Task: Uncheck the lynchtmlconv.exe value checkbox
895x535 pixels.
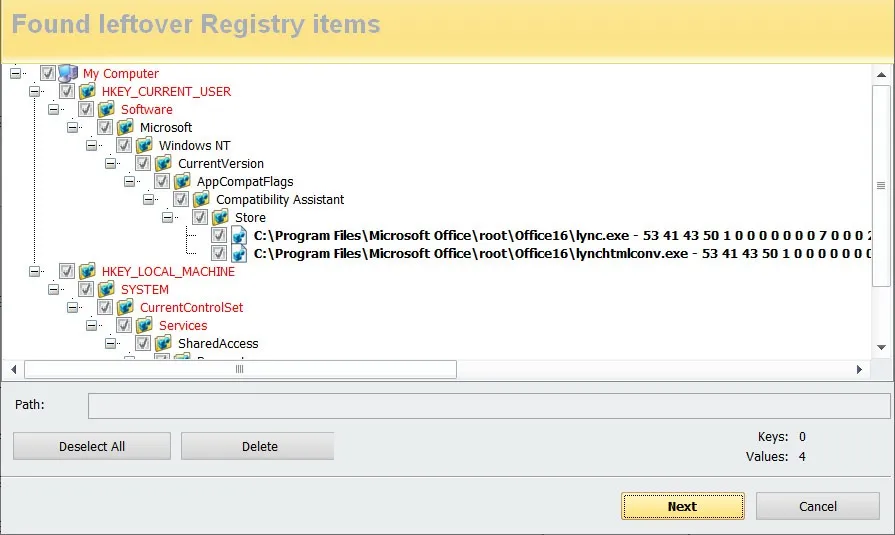Action: pyautogui.click(x=219, y=253)
